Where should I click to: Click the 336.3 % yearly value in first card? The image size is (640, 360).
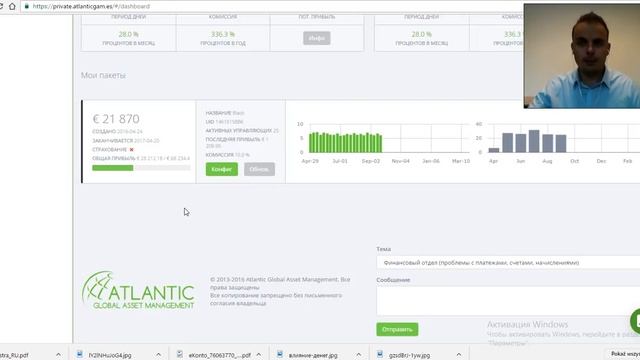coord(223,34)
